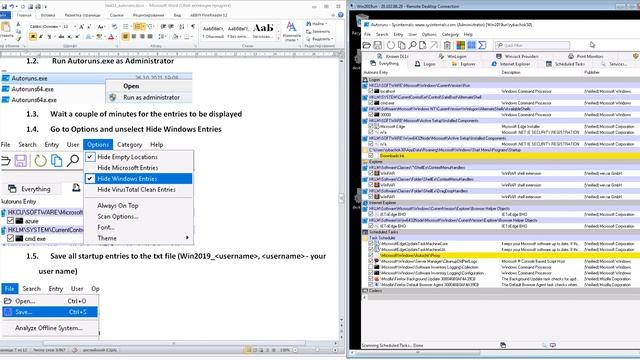The width and height of the screenshot is (640, 360).
Task: Open the line spacing dropdown in Word
Action: point(162,37)
